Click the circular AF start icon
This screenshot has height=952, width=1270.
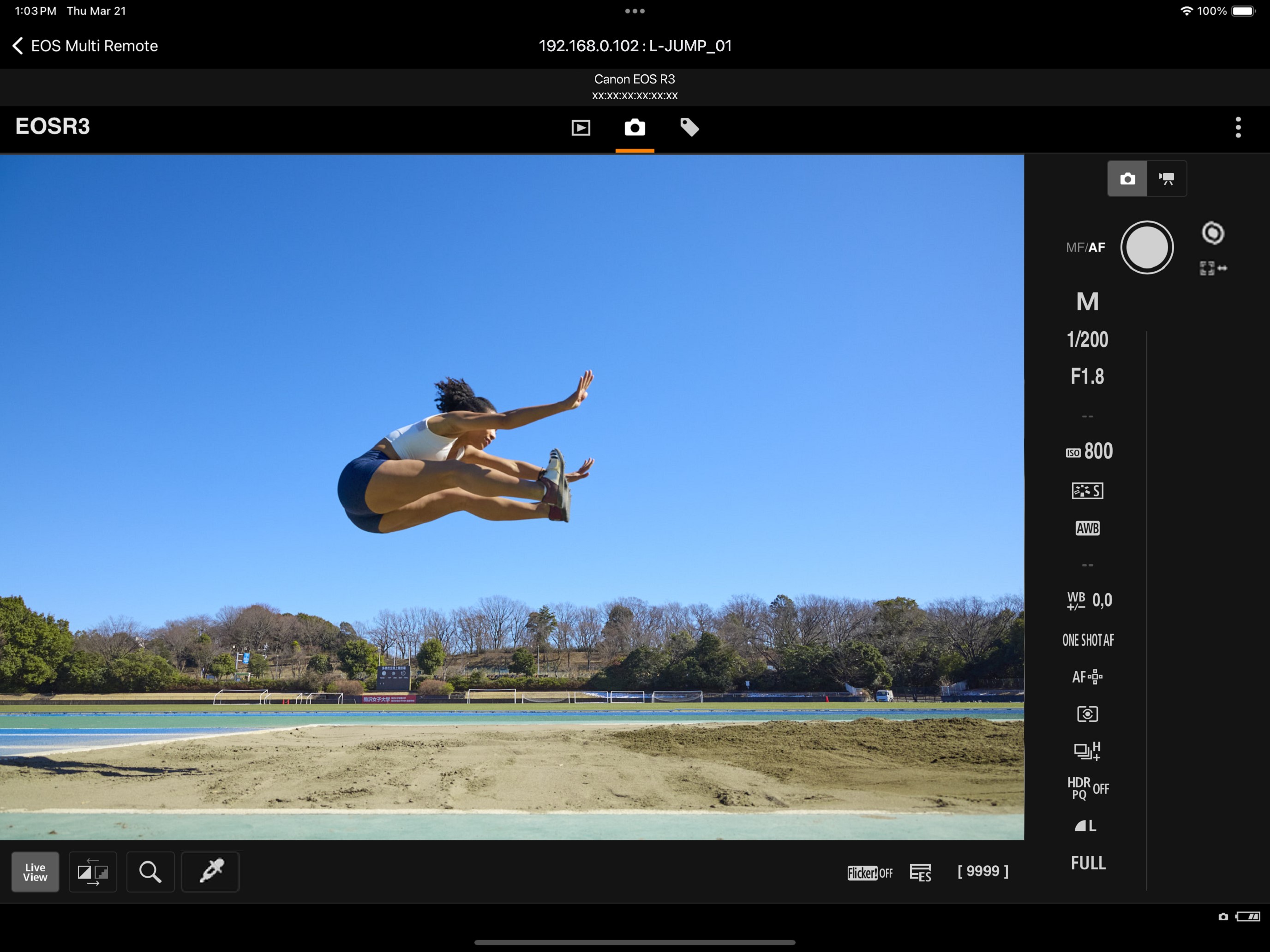point(1213,233)
